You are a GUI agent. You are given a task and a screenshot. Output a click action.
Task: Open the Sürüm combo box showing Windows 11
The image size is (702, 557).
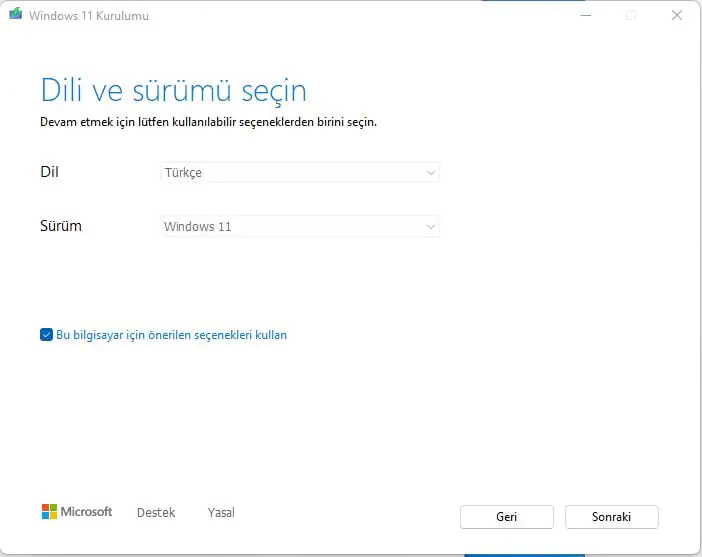coord(298,227)
